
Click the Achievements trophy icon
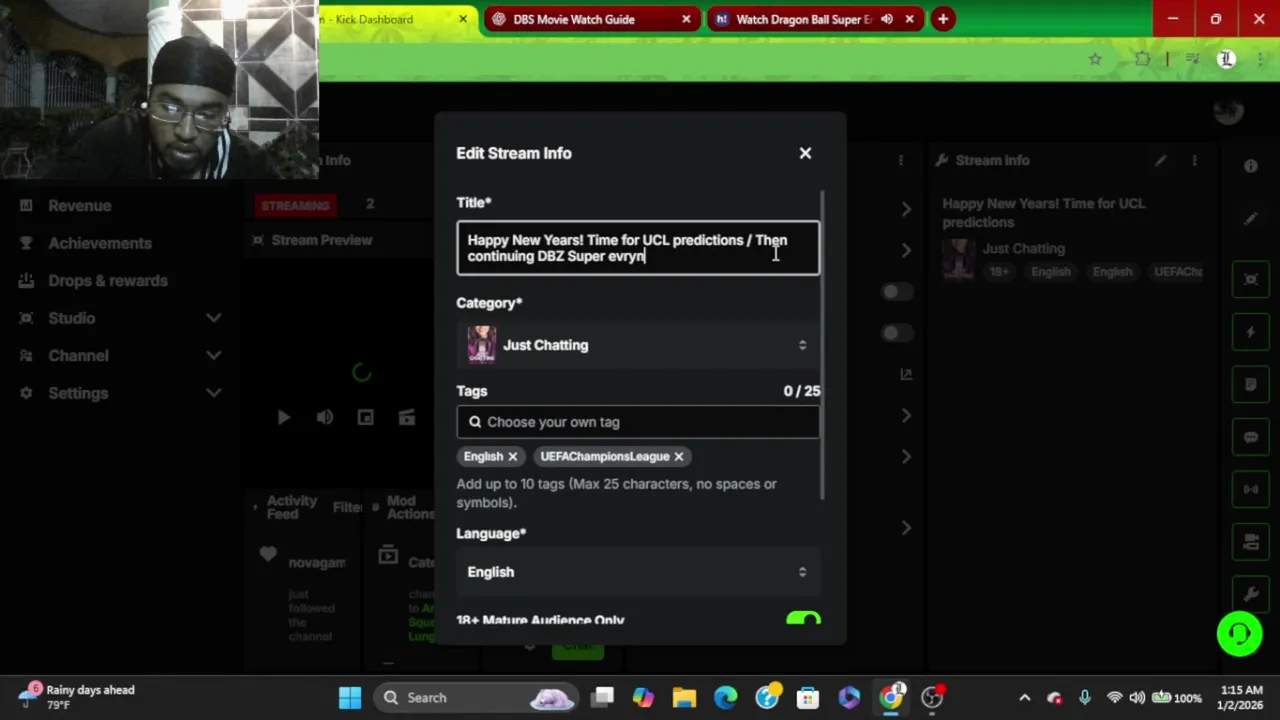tap(27, 243)
